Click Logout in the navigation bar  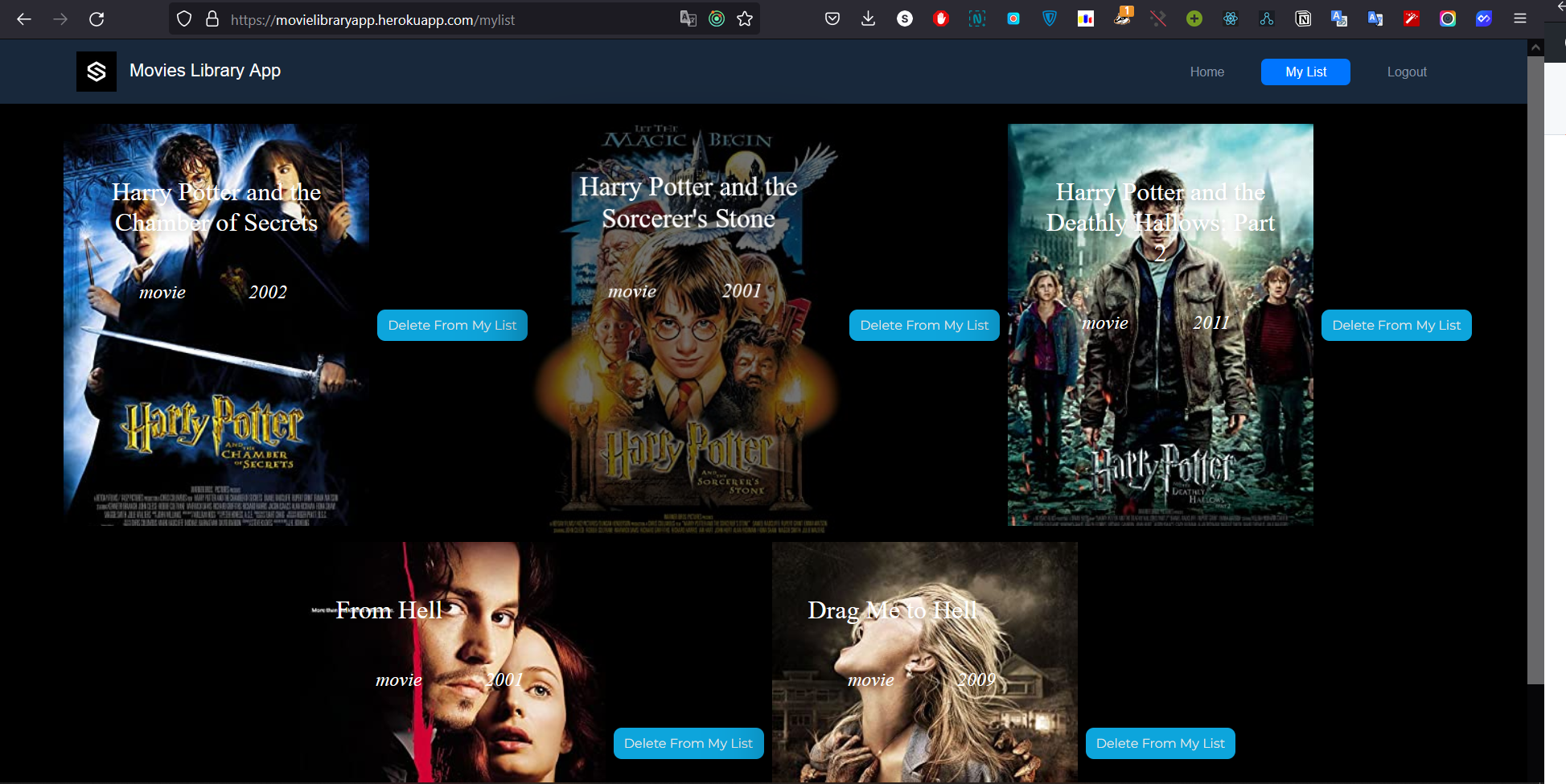[1407, 72]
